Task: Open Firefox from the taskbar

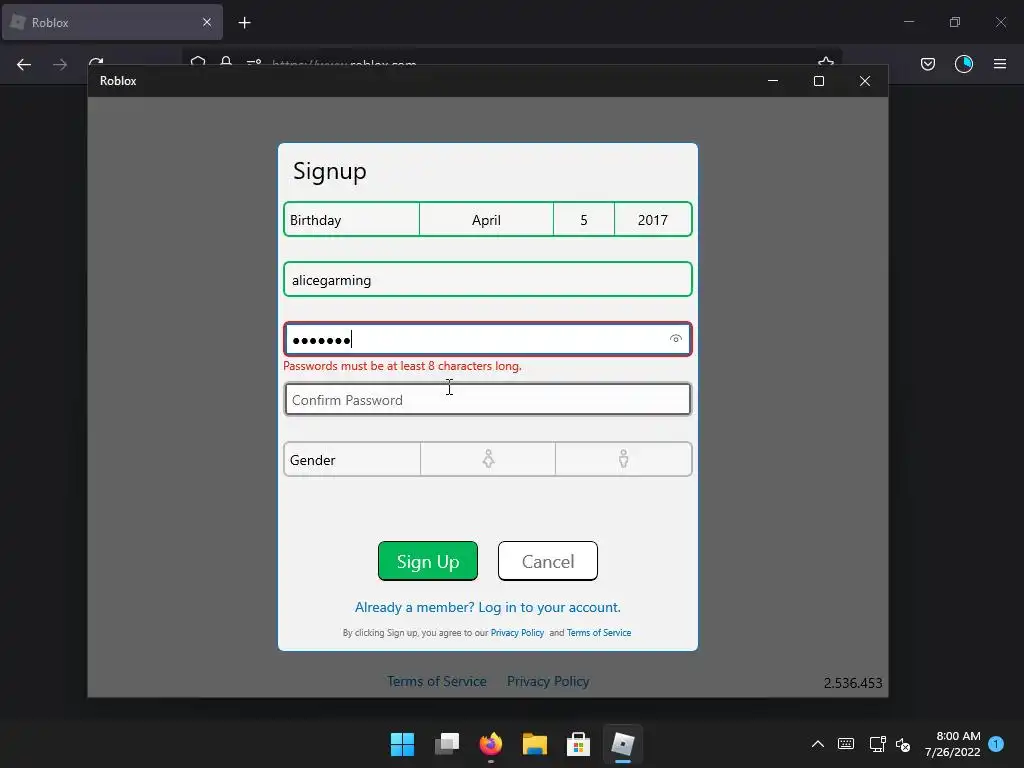Action: 490,744
